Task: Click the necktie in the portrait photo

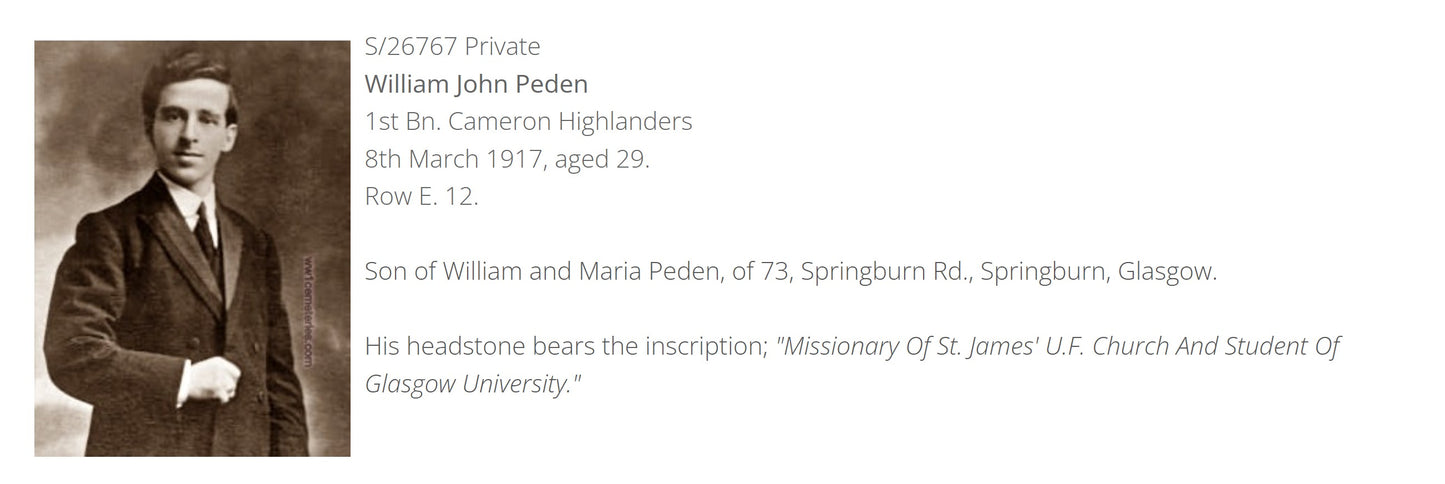Action: [205, 232]
